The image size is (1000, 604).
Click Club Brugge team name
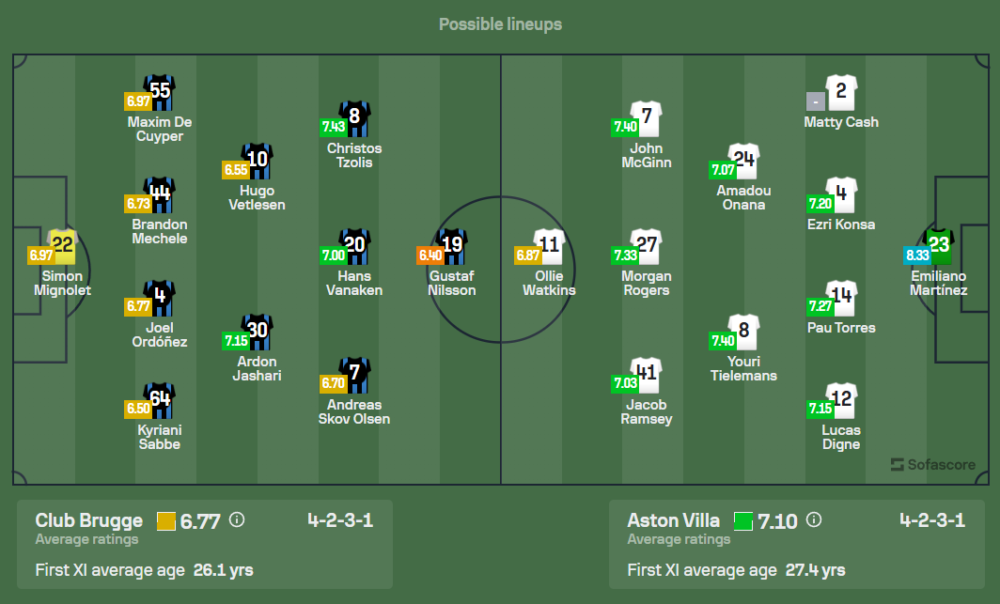(89, 520)
